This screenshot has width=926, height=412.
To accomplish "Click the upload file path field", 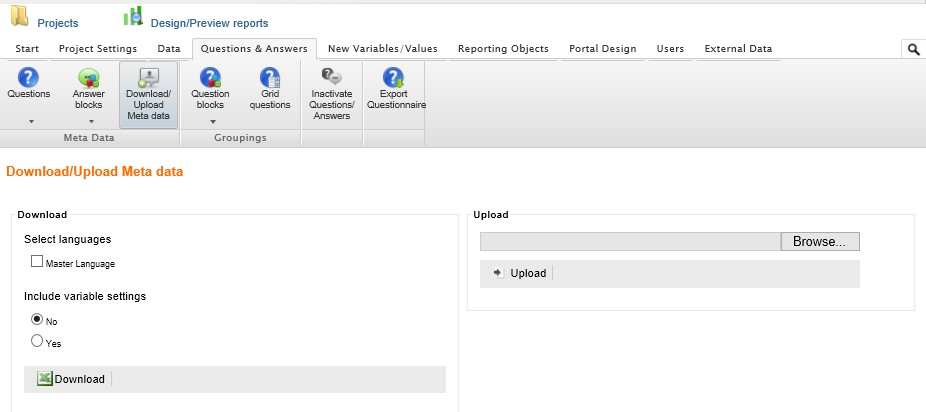I will click(x=629, y=242).
